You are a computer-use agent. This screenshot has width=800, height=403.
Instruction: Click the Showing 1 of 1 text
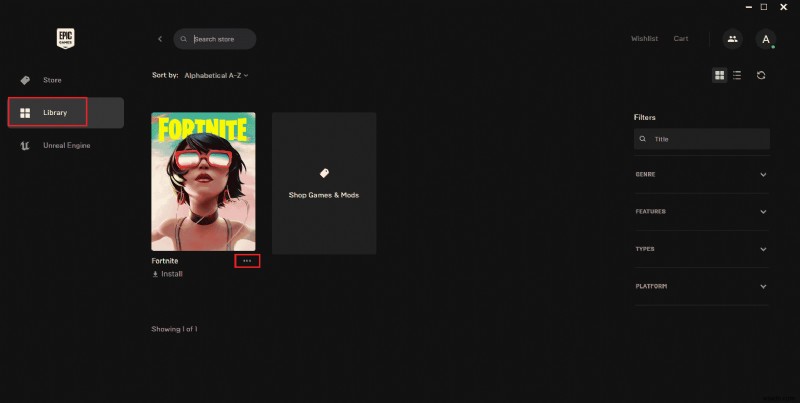pyautogui.click(x=174, y=329)
